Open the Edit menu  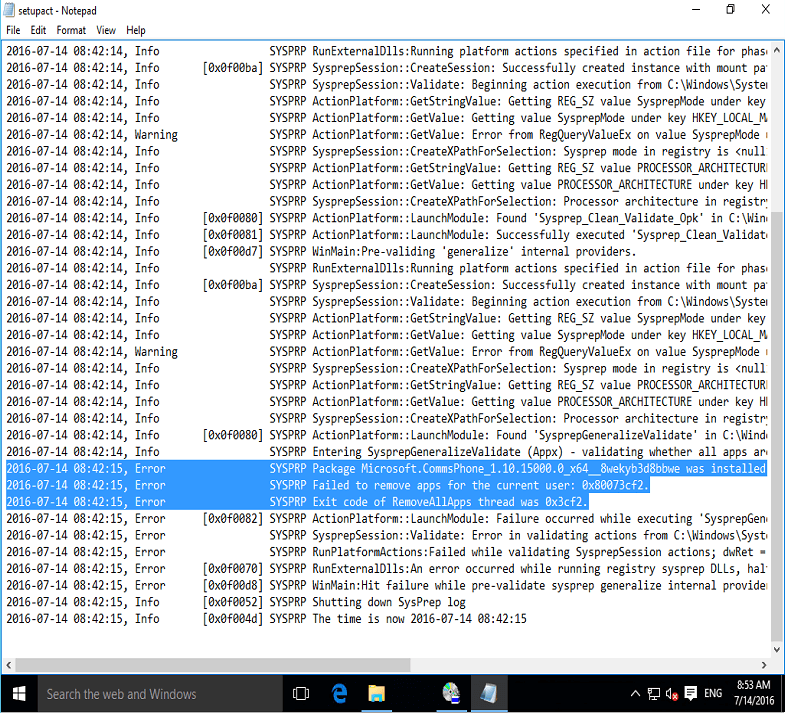(38, 31)
